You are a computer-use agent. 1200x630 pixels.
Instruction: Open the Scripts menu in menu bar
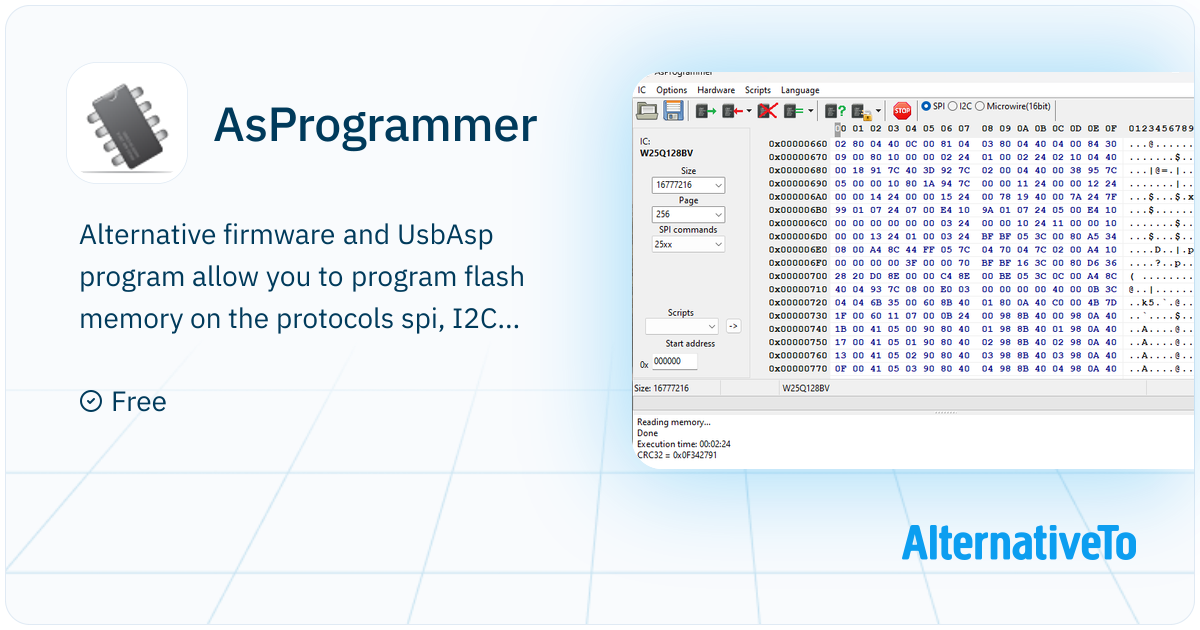pos(758,90)
